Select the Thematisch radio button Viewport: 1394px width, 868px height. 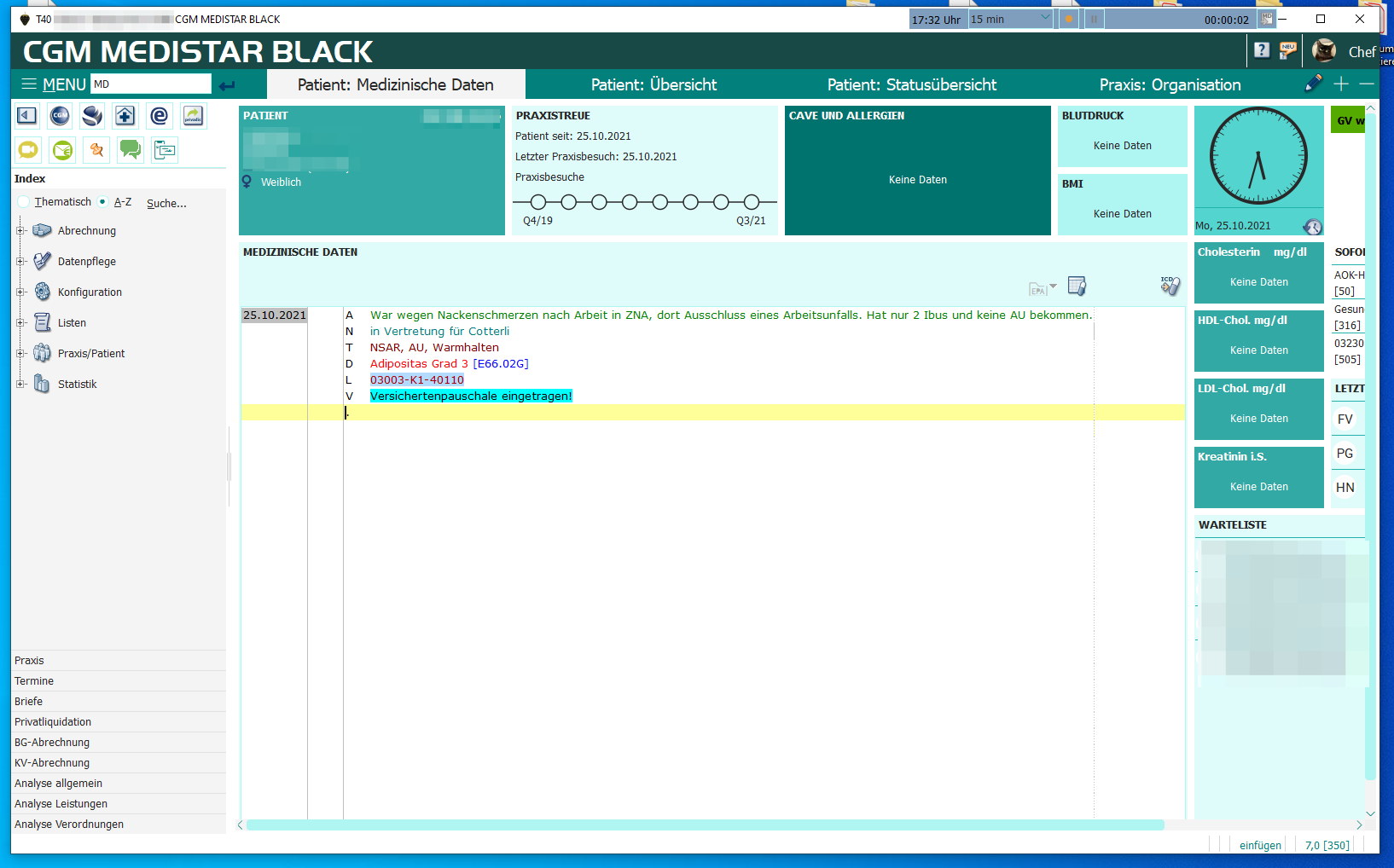(24, 202)
